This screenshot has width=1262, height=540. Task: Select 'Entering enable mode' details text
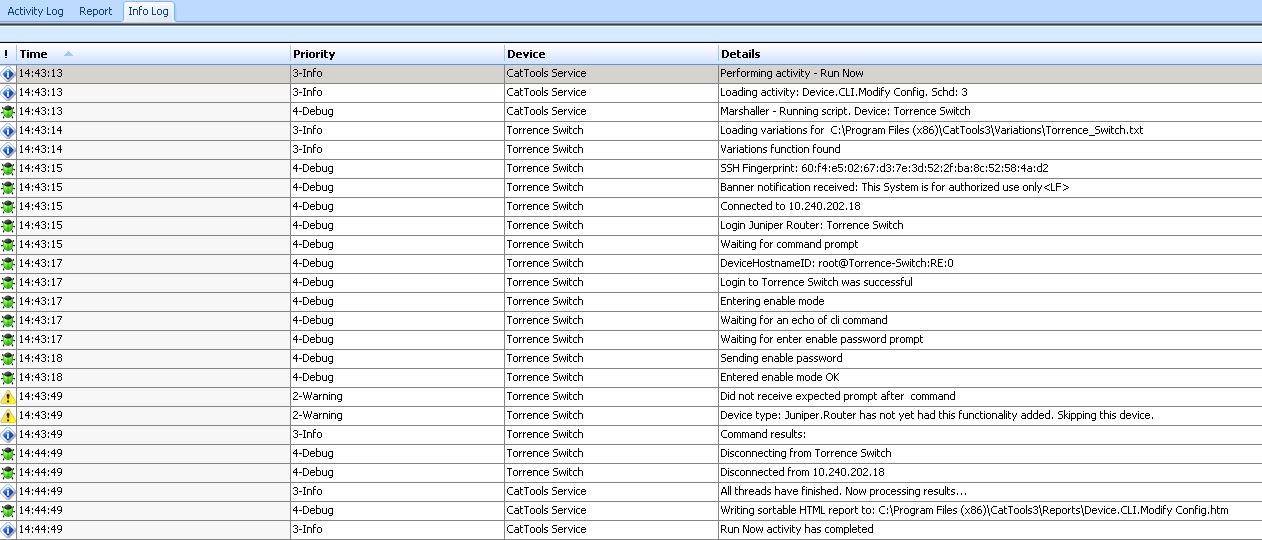click(x=772, y=301)
